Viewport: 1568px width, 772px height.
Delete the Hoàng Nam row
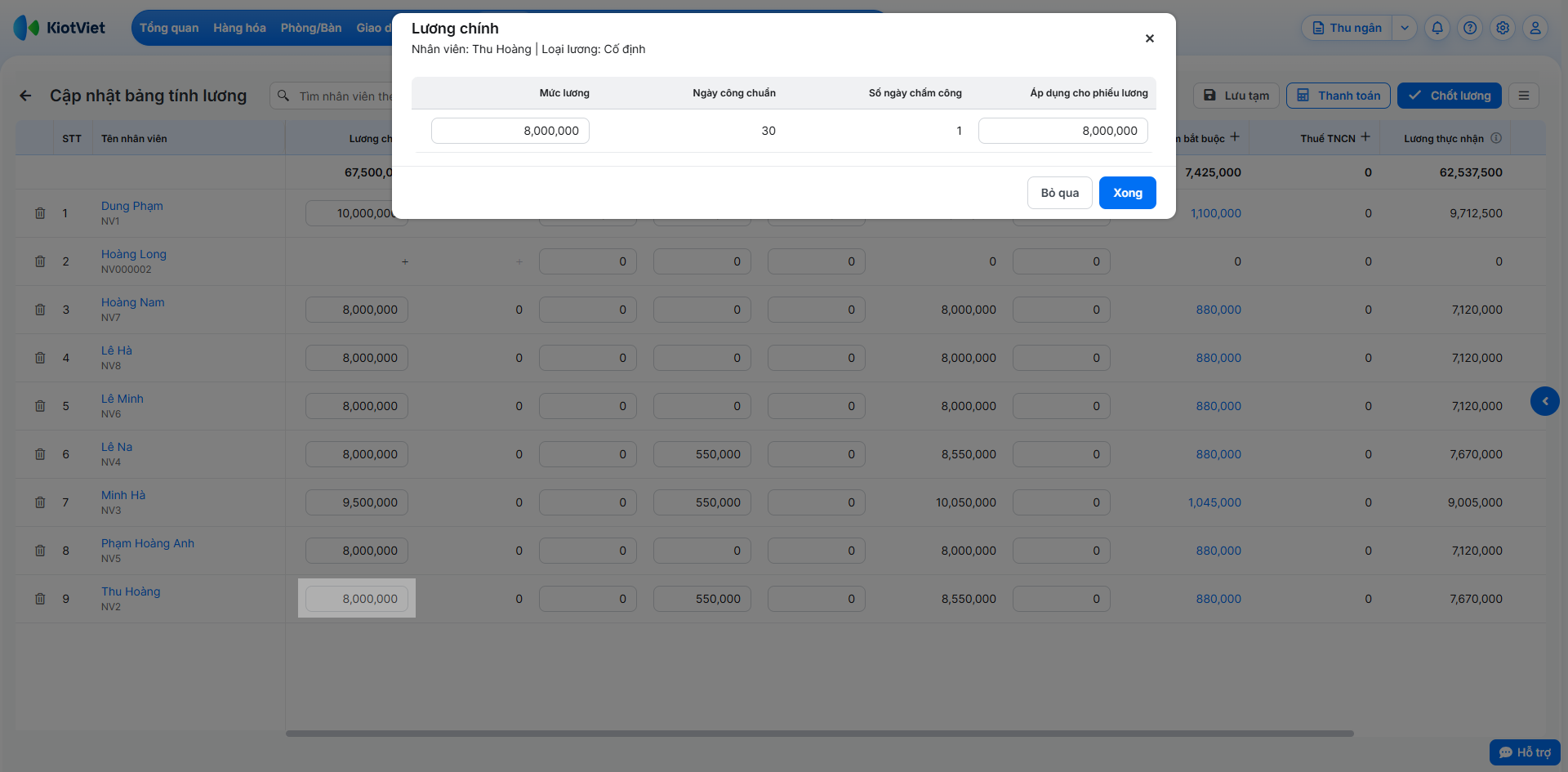coord(40,310)
